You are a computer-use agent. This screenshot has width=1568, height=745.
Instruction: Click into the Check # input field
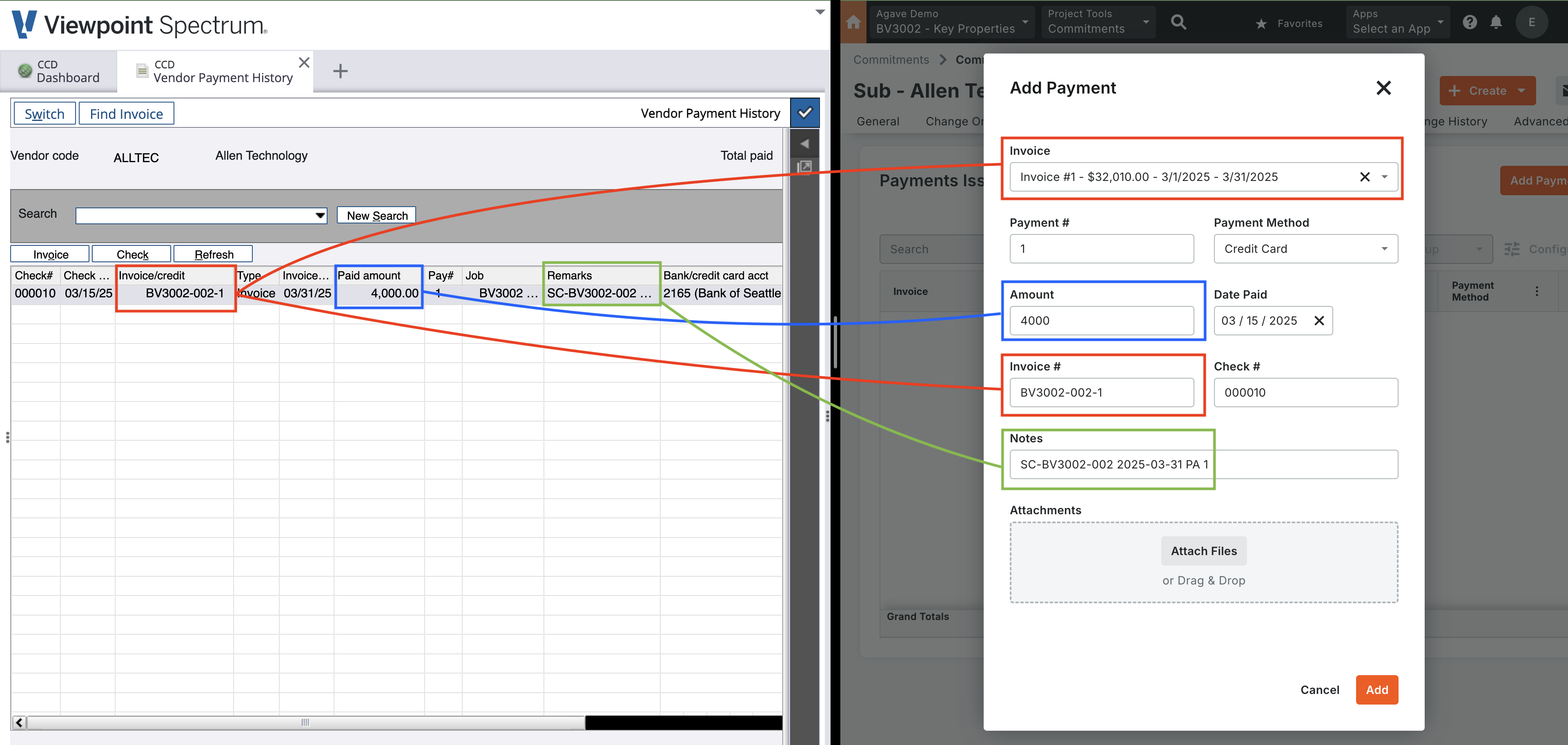point(1305,393)
